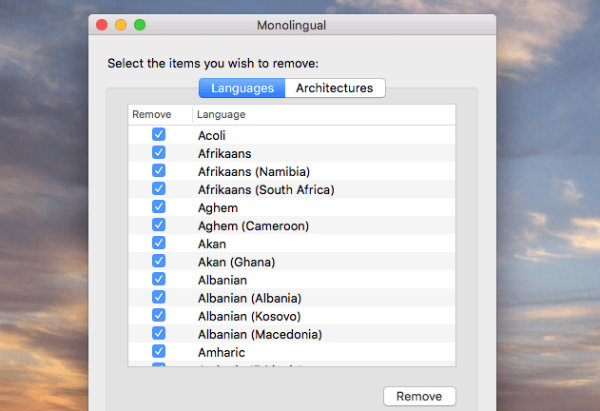This screenshot has height=411, width=600.
Task: Uncheck the Aghem (Cameroon) checkbox
Action: pyautogui.click(x=158, y=225)
